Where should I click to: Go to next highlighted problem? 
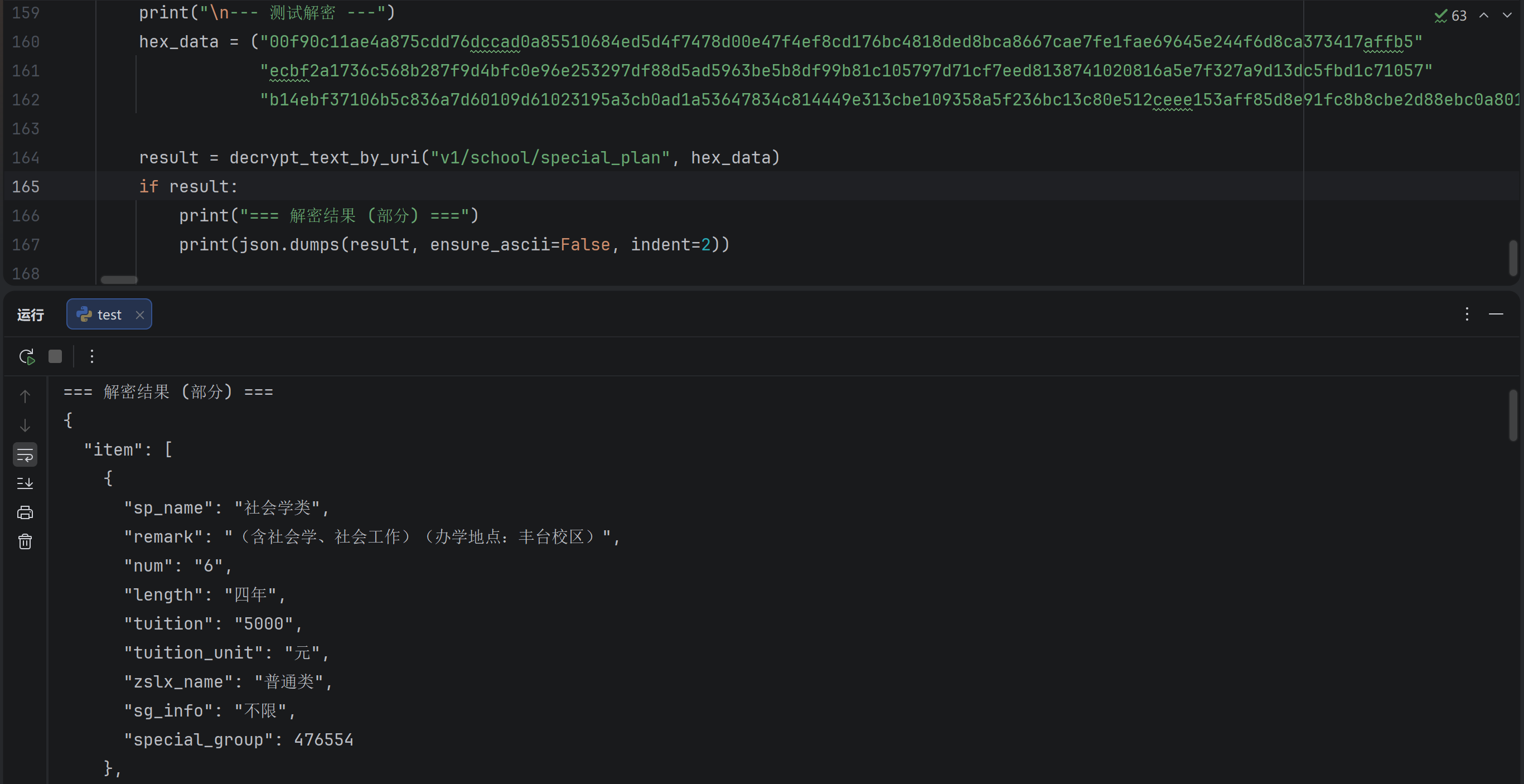pos(1506,16)
